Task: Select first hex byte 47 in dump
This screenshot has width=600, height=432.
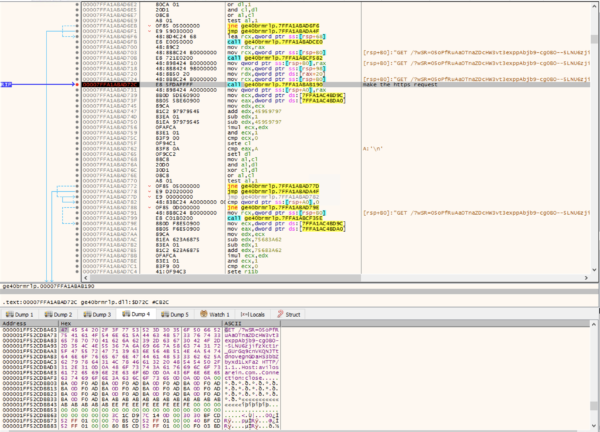Action: pyautogui.click(x=64, y=330)
